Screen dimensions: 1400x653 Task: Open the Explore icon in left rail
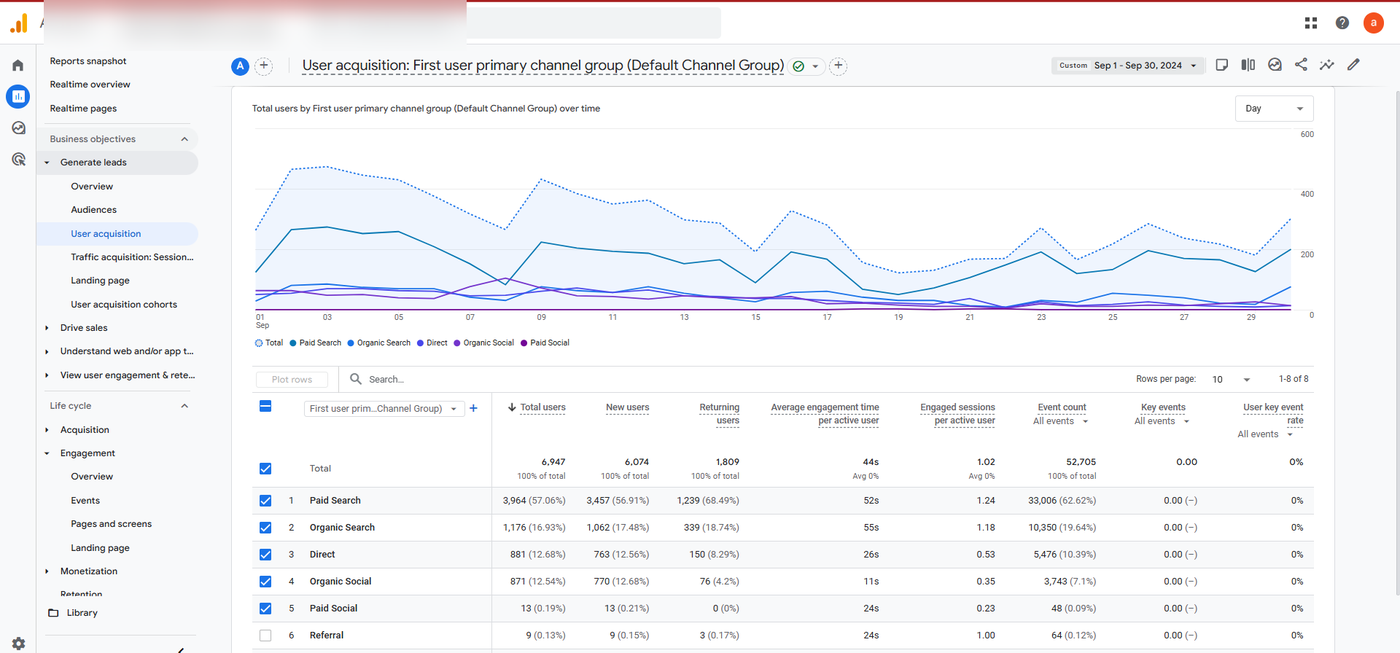pos(18,128)
